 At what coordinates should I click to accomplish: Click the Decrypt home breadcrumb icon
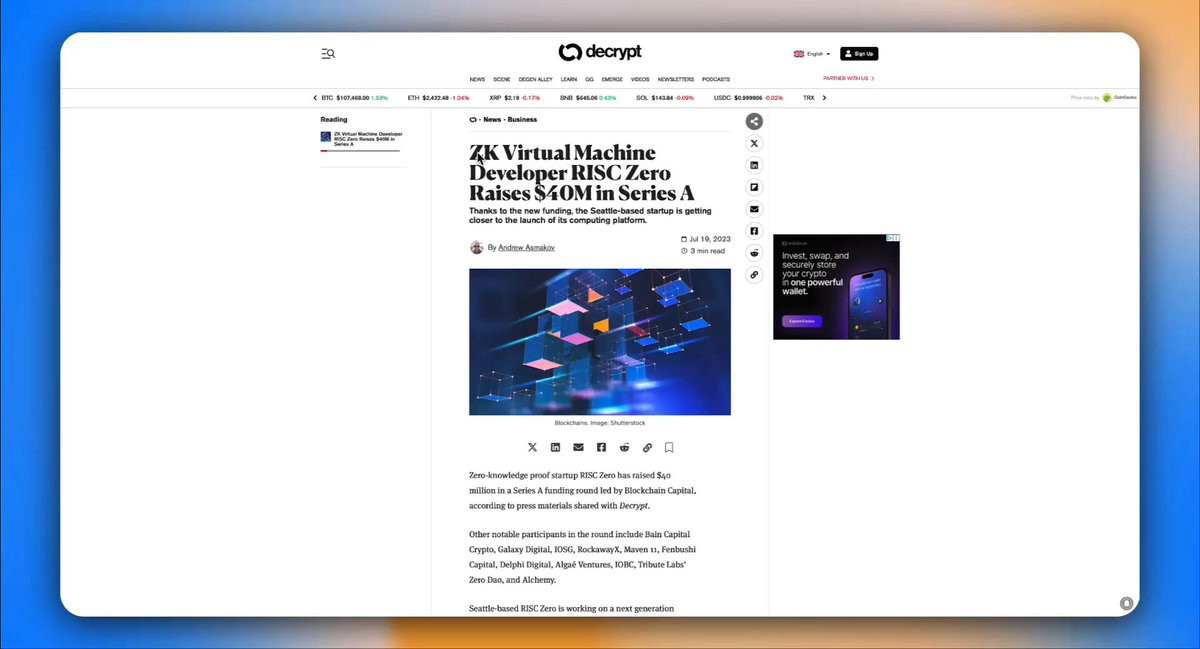tap(473, 120)
